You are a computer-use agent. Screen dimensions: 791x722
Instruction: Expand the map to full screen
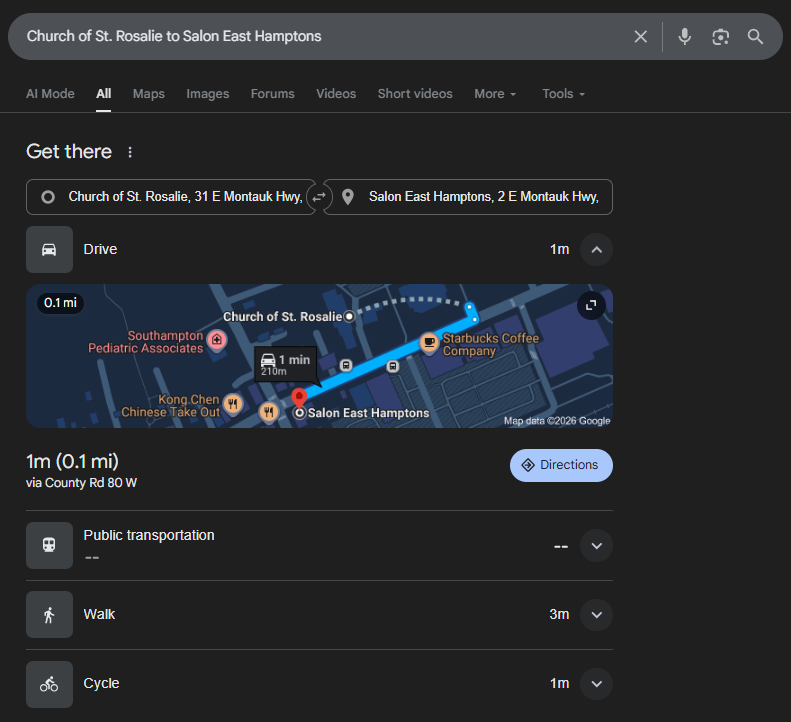coord(590,305)
